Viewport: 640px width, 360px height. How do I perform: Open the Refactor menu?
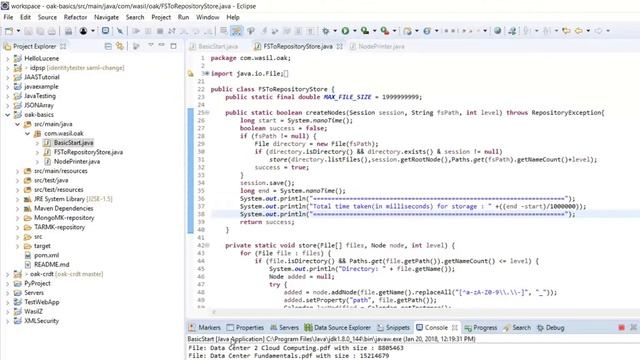tap(76, 17)
